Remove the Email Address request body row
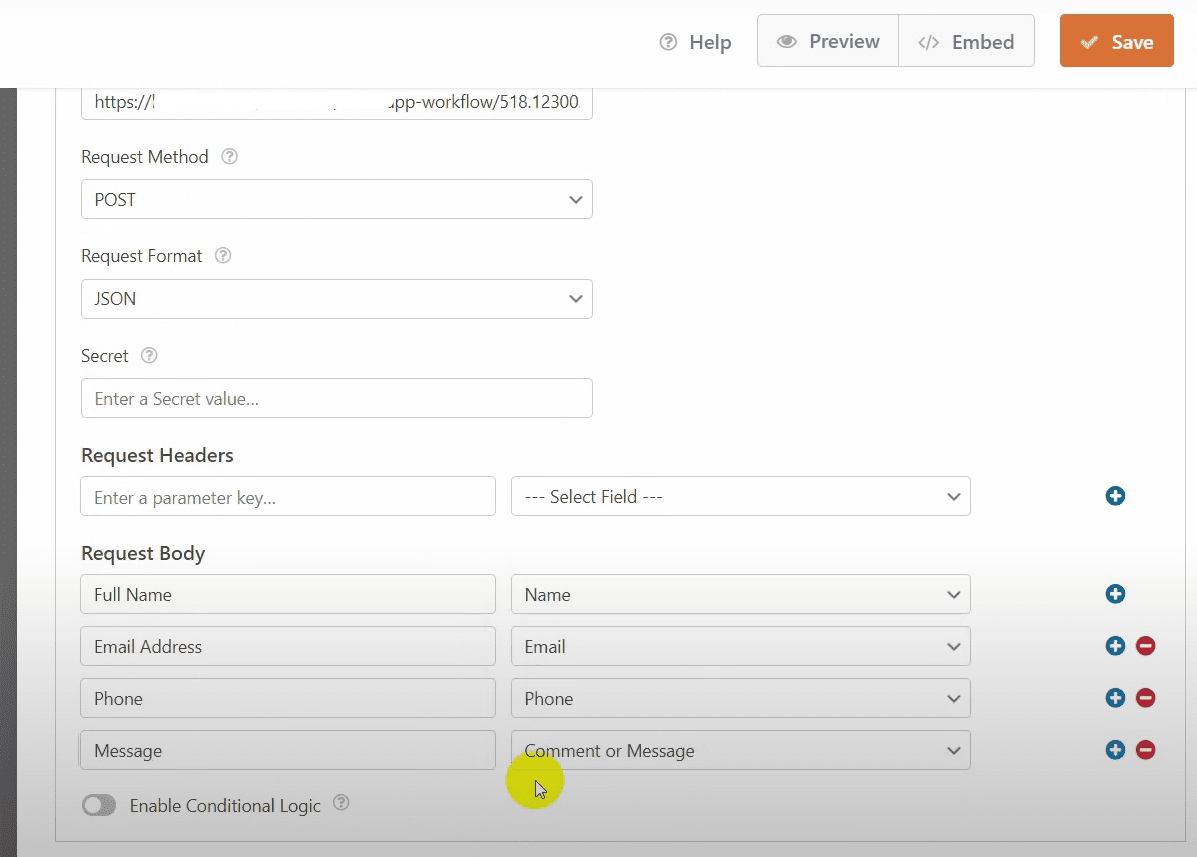This screenshot has height=857, width=1197. pos(1146,646)
